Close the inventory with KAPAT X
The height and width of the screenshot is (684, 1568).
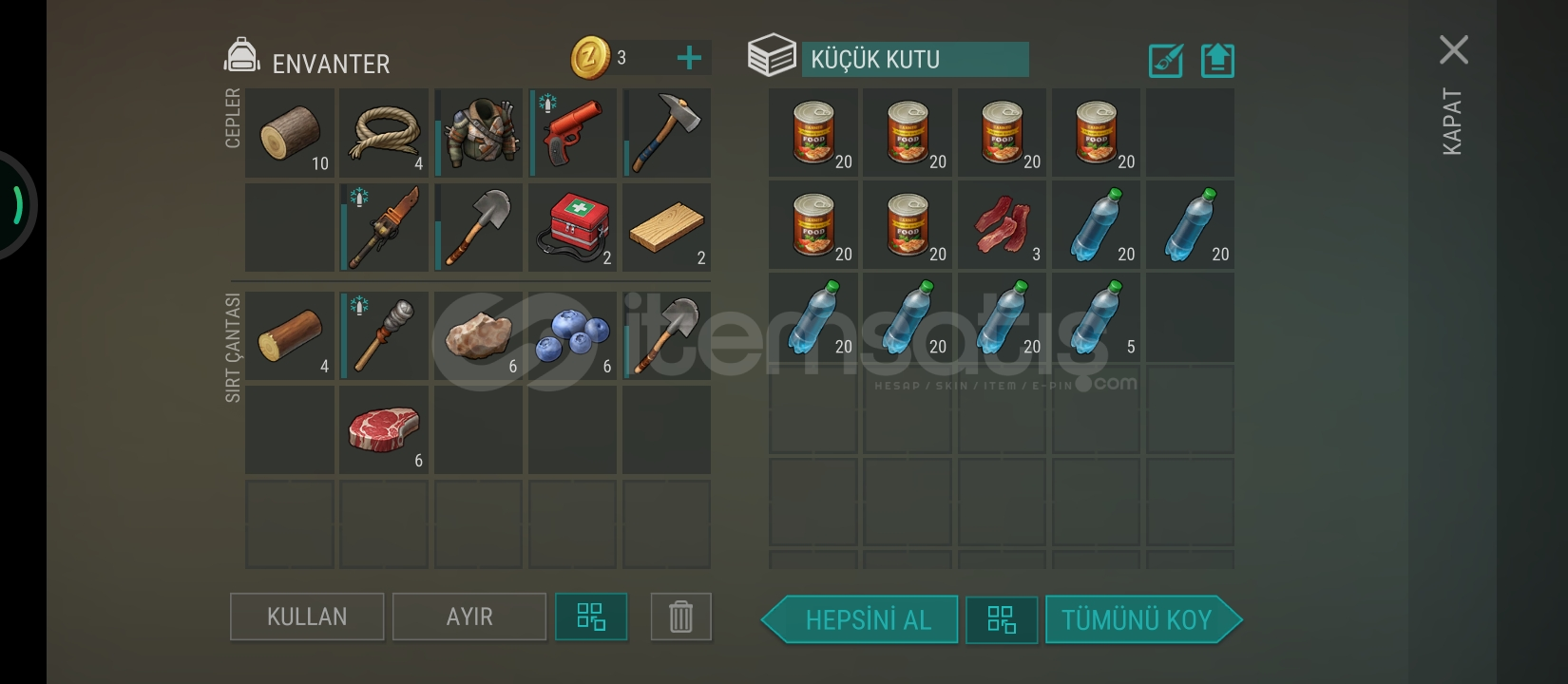coord(1453,50)
